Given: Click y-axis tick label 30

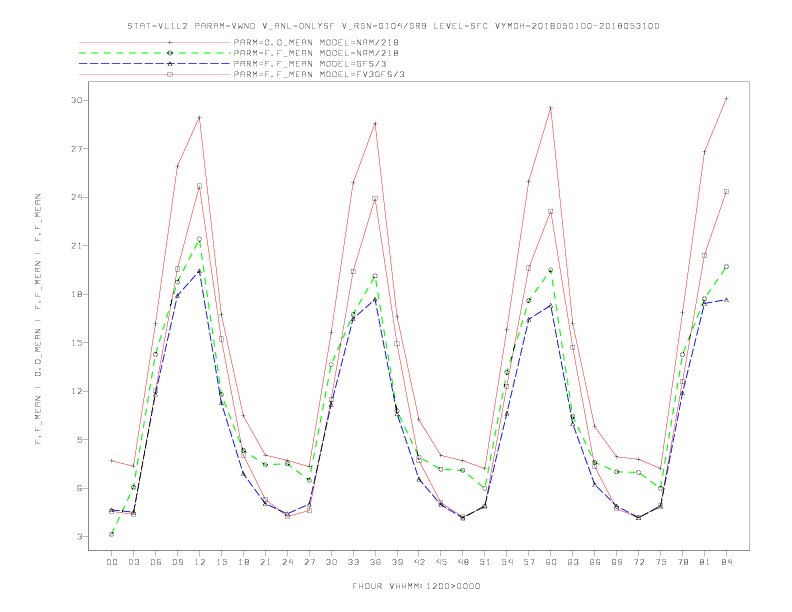Looking at the screenshot, I should 76,100.
